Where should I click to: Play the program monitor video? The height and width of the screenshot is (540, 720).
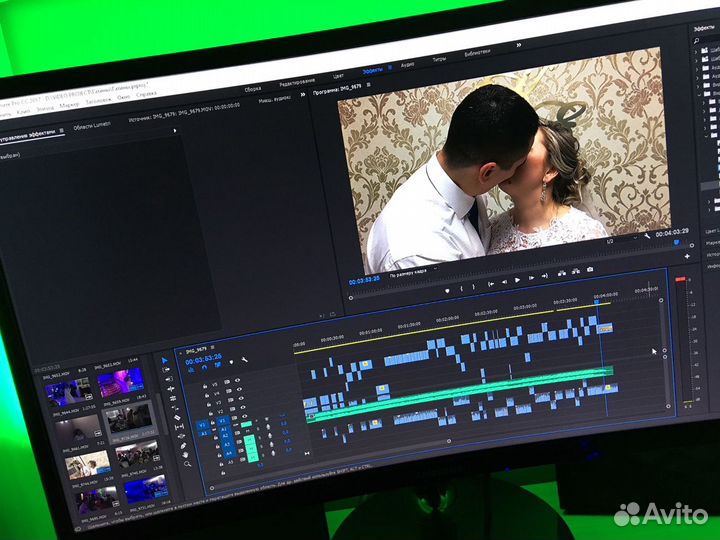tap(517, 280)
